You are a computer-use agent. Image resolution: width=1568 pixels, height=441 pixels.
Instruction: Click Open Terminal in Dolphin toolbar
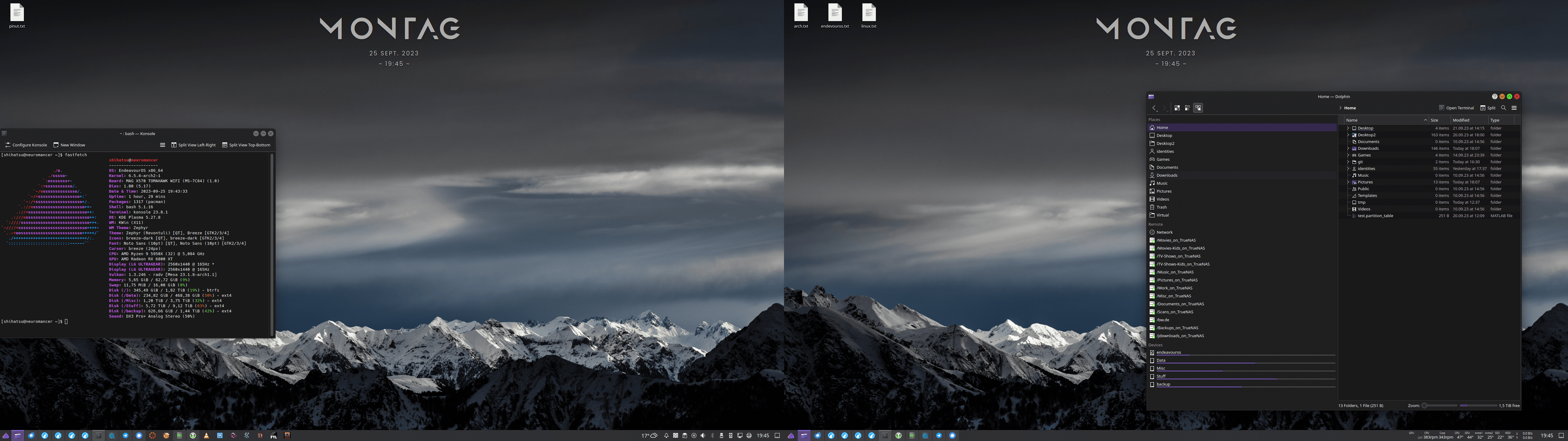(1456, 108)
